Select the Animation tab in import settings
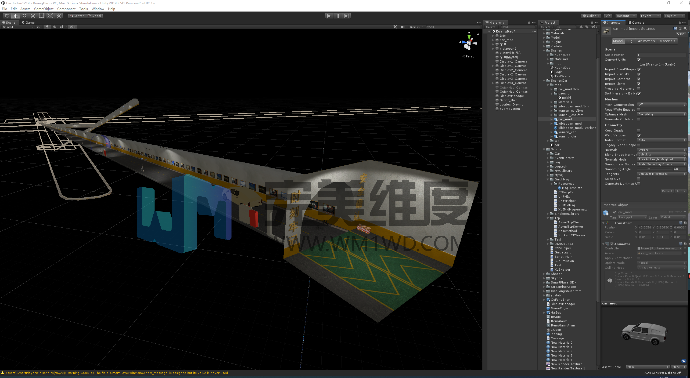690x378 pixels. [646, 41]
